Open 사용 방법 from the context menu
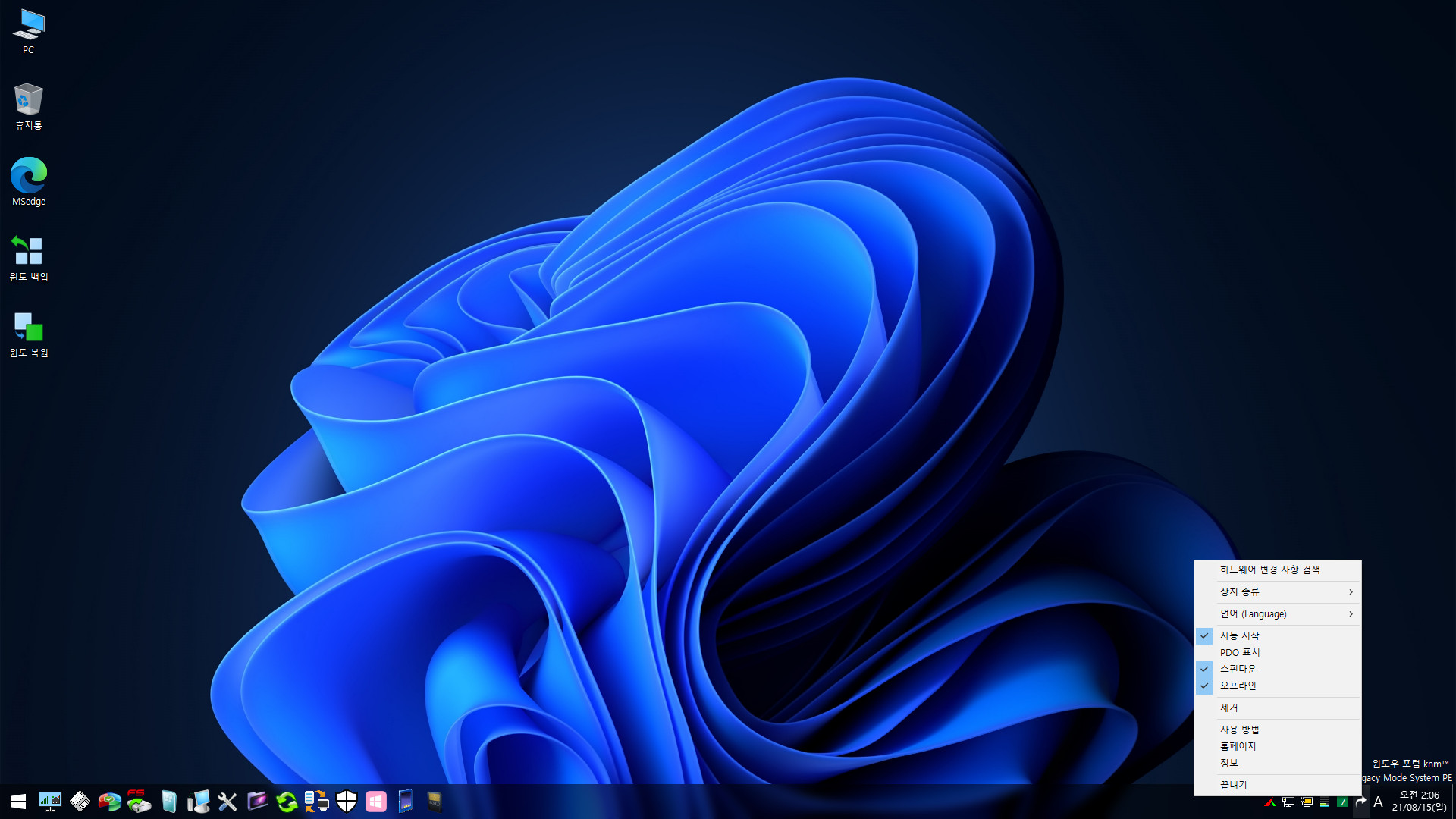The width and height of the screenshot is (1456, 819). [1278, 730]
